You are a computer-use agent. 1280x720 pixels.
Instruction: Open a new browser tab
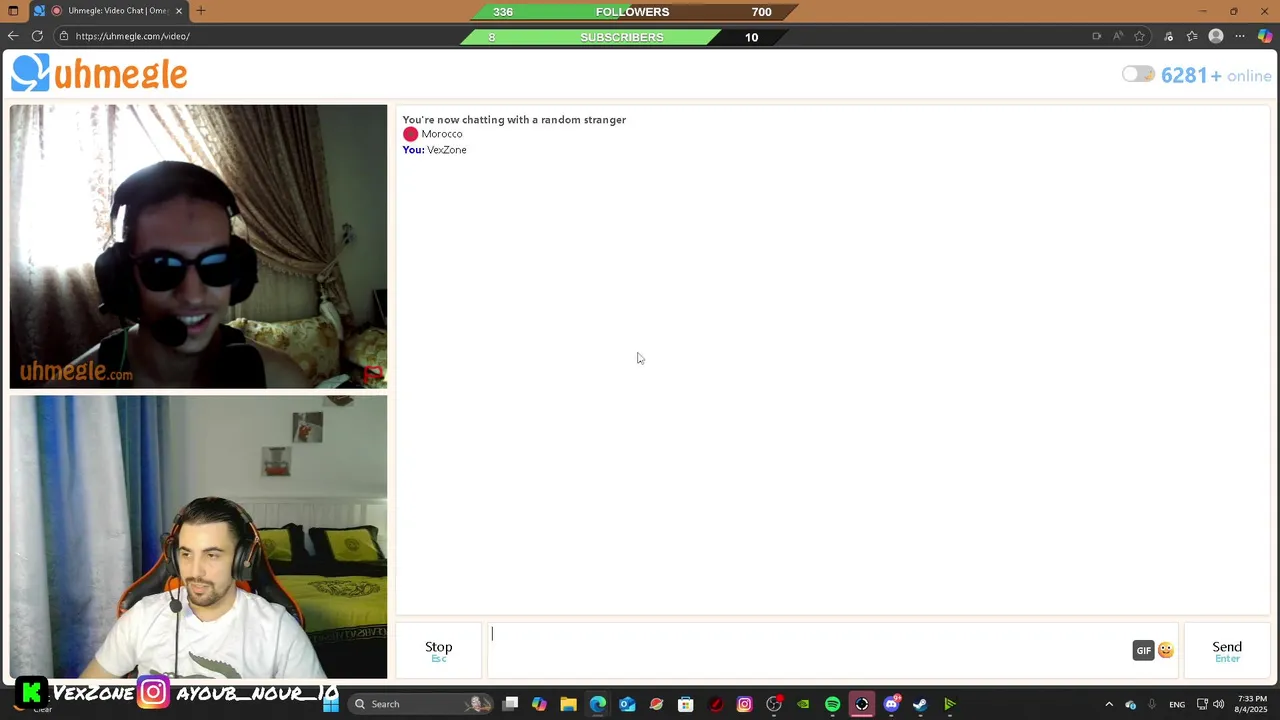point(201,11)
